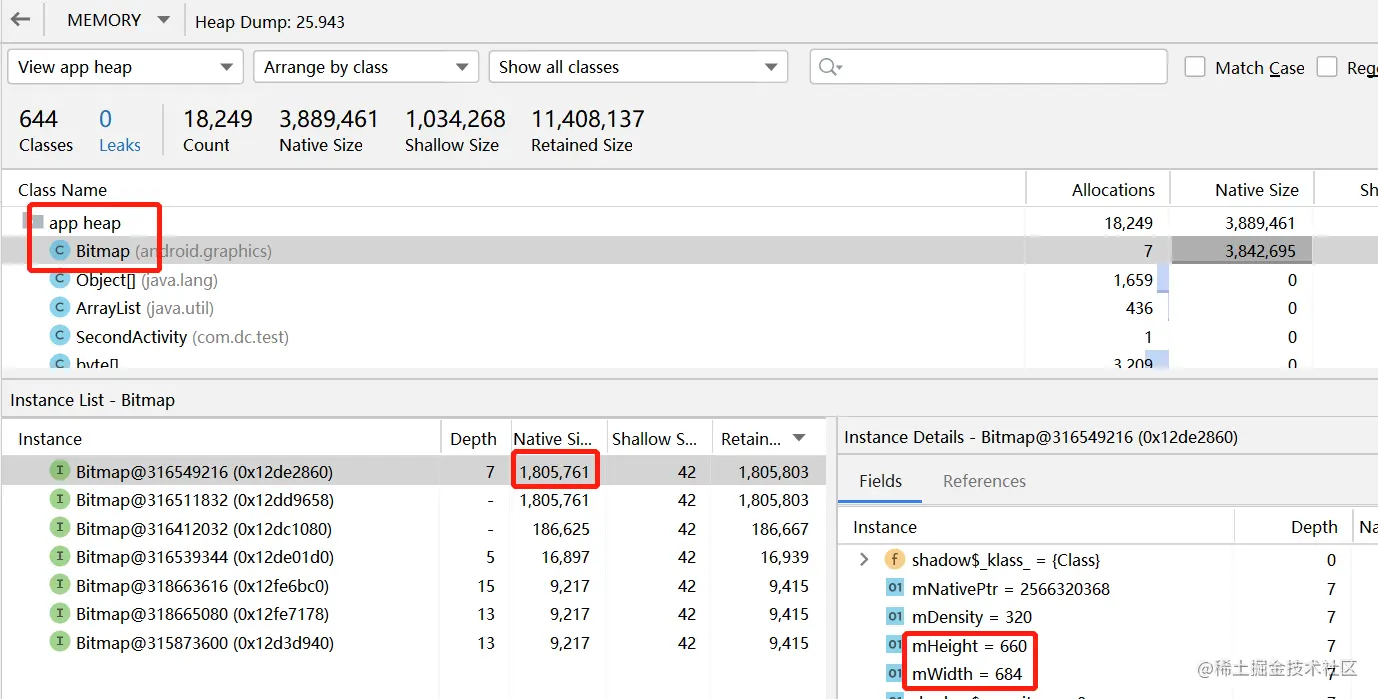This screenshot has width=1378, height=699.
Task: Click instance icon for Bitmap@316511832
Action: pyautogui.click(x=59, y=499)
